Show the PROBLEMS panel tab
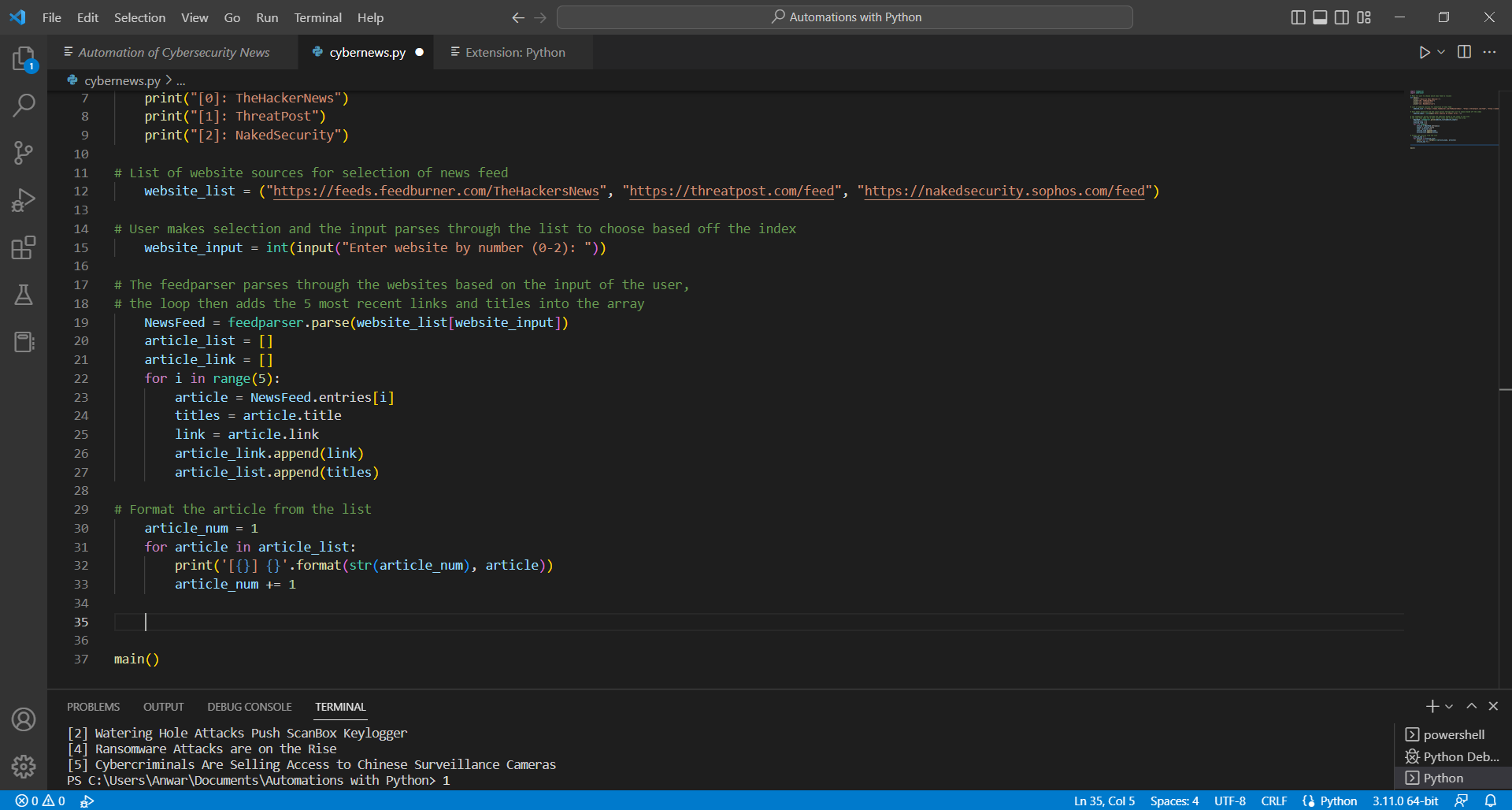The height and width of the screenshot is (810, 1512). (93, 707)
